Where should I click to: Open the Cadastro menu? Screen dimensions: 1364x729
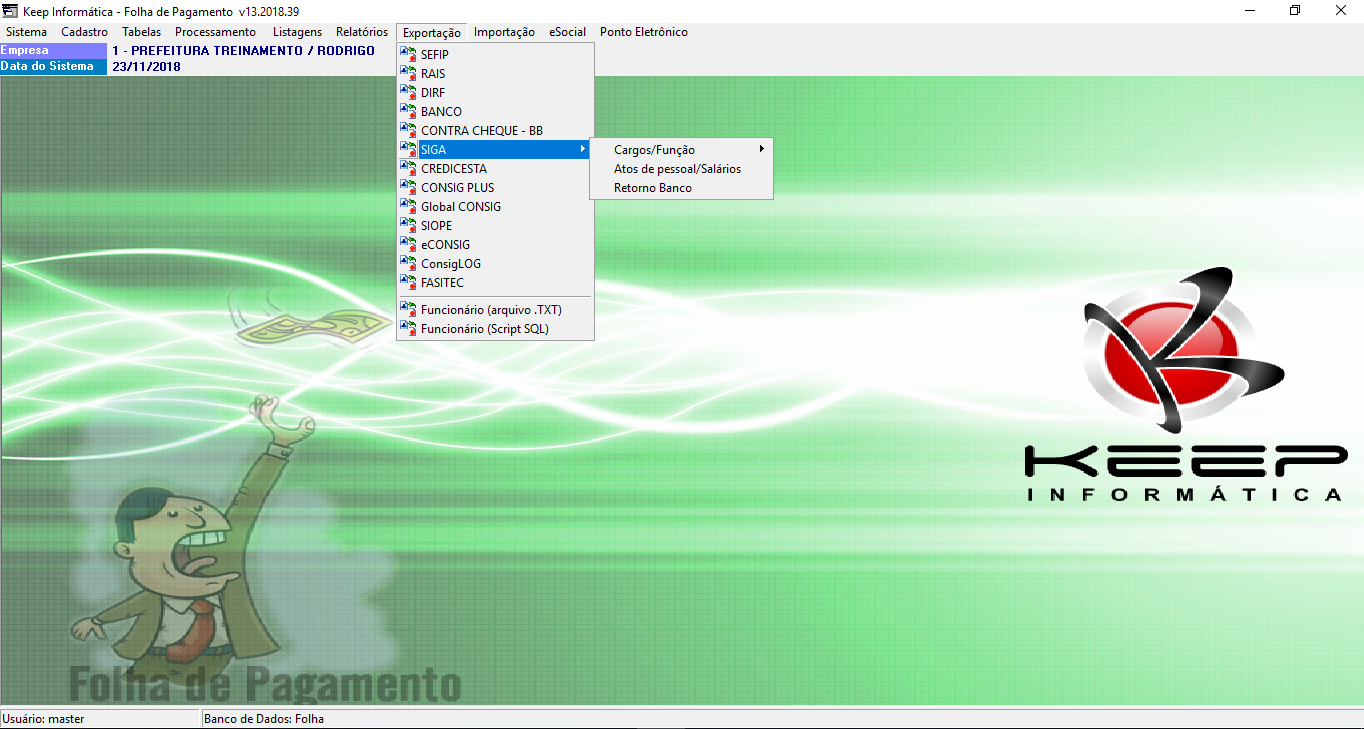click(84, 32)
